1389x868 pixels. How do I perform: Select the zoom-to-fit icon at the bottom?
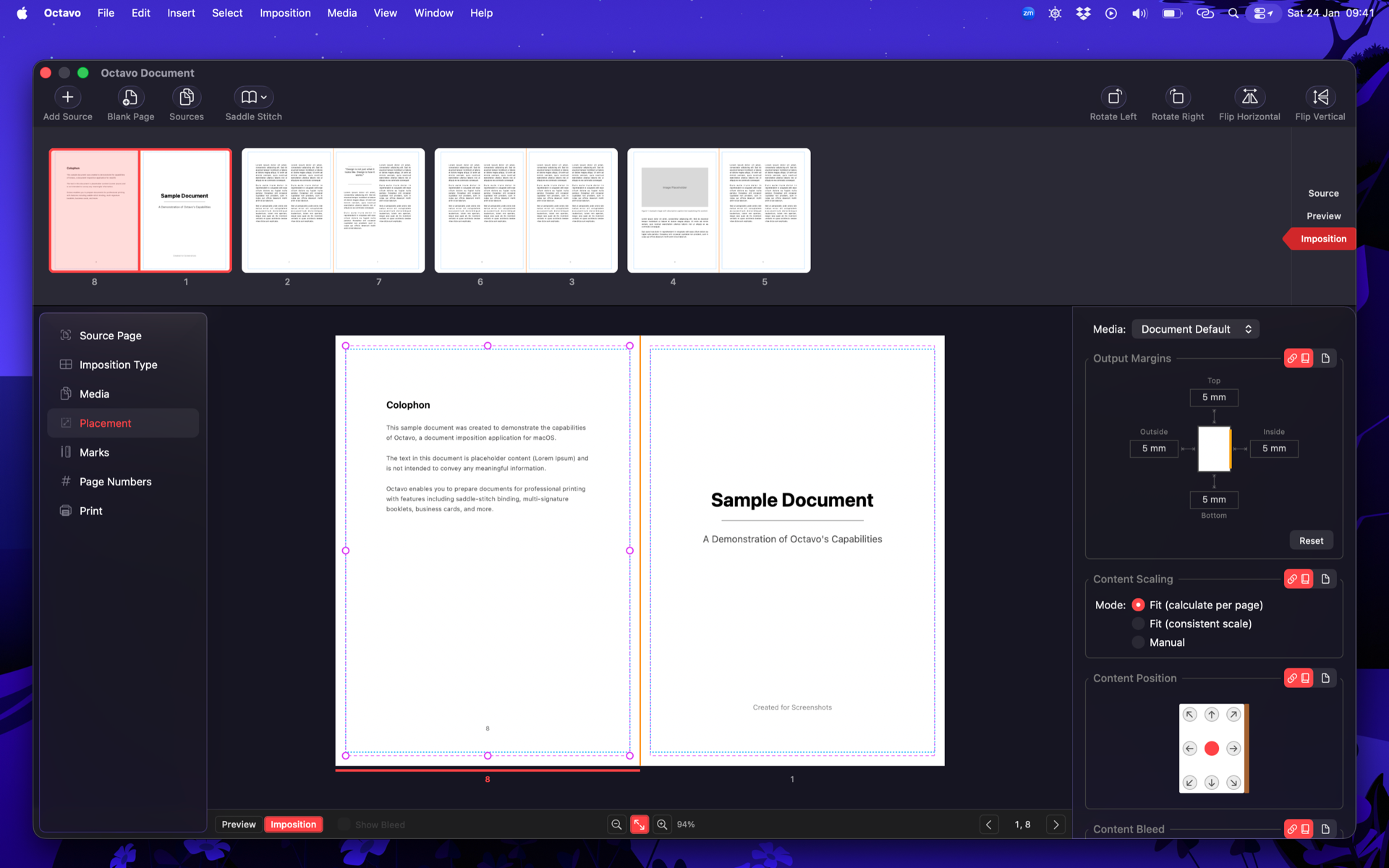tap(640, 824)
